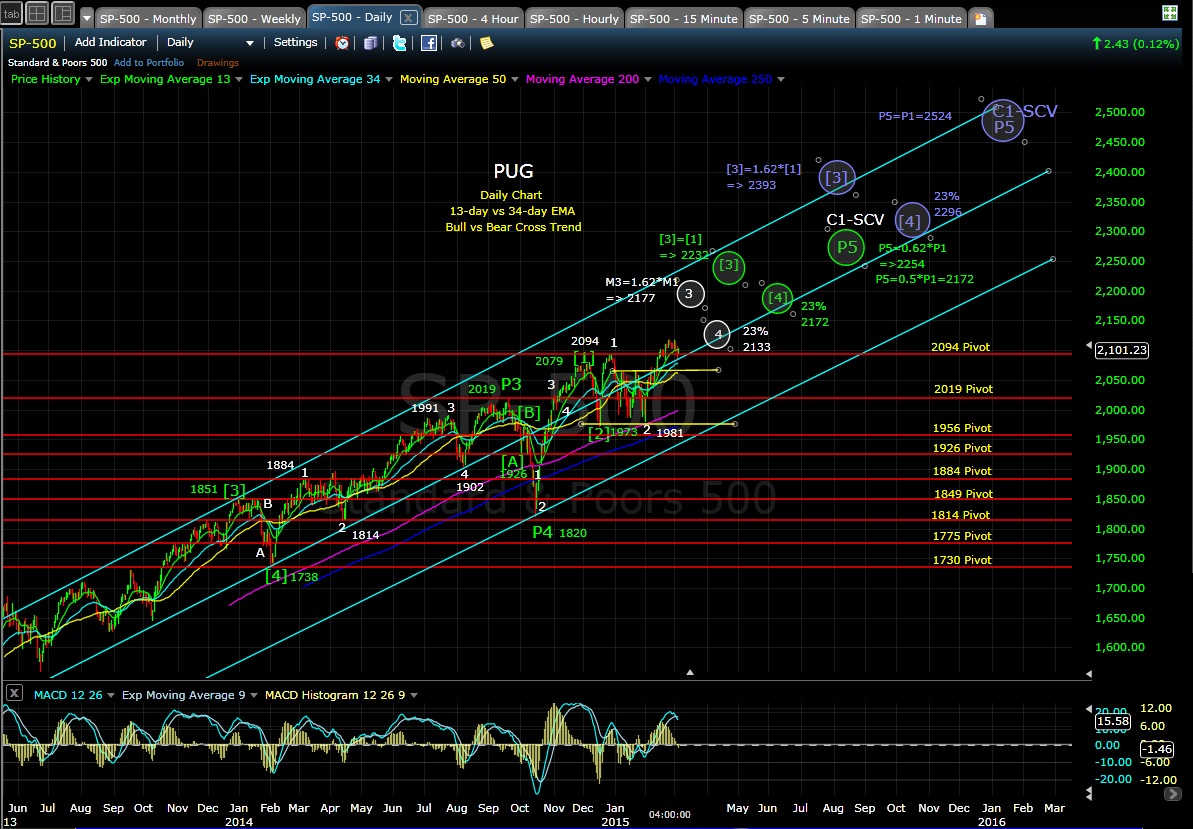Click the tab mode icon
1193x829 pixels.
(11, 13)
